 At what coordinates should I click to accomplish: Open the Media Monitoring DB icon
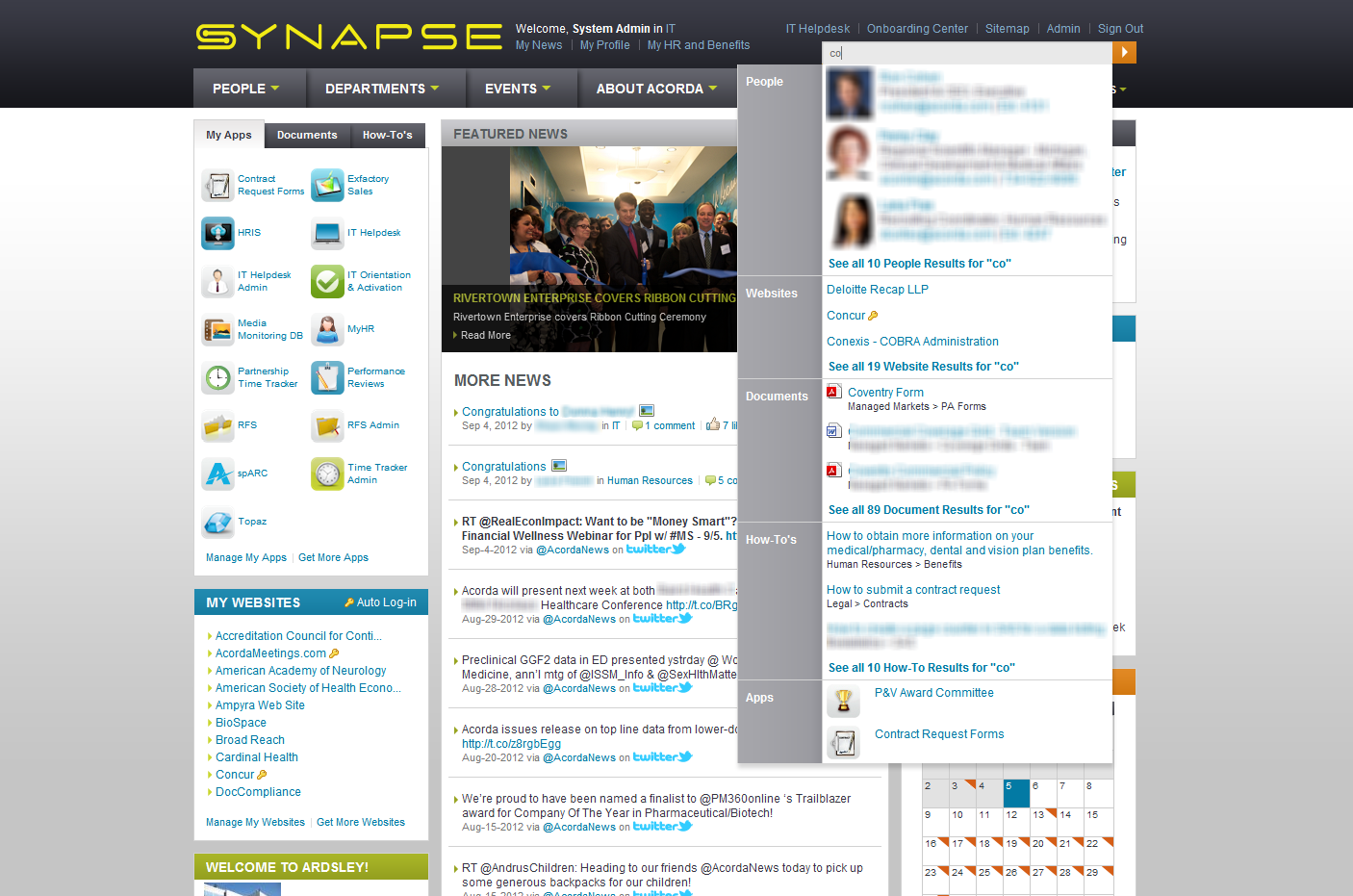point(217,330)
